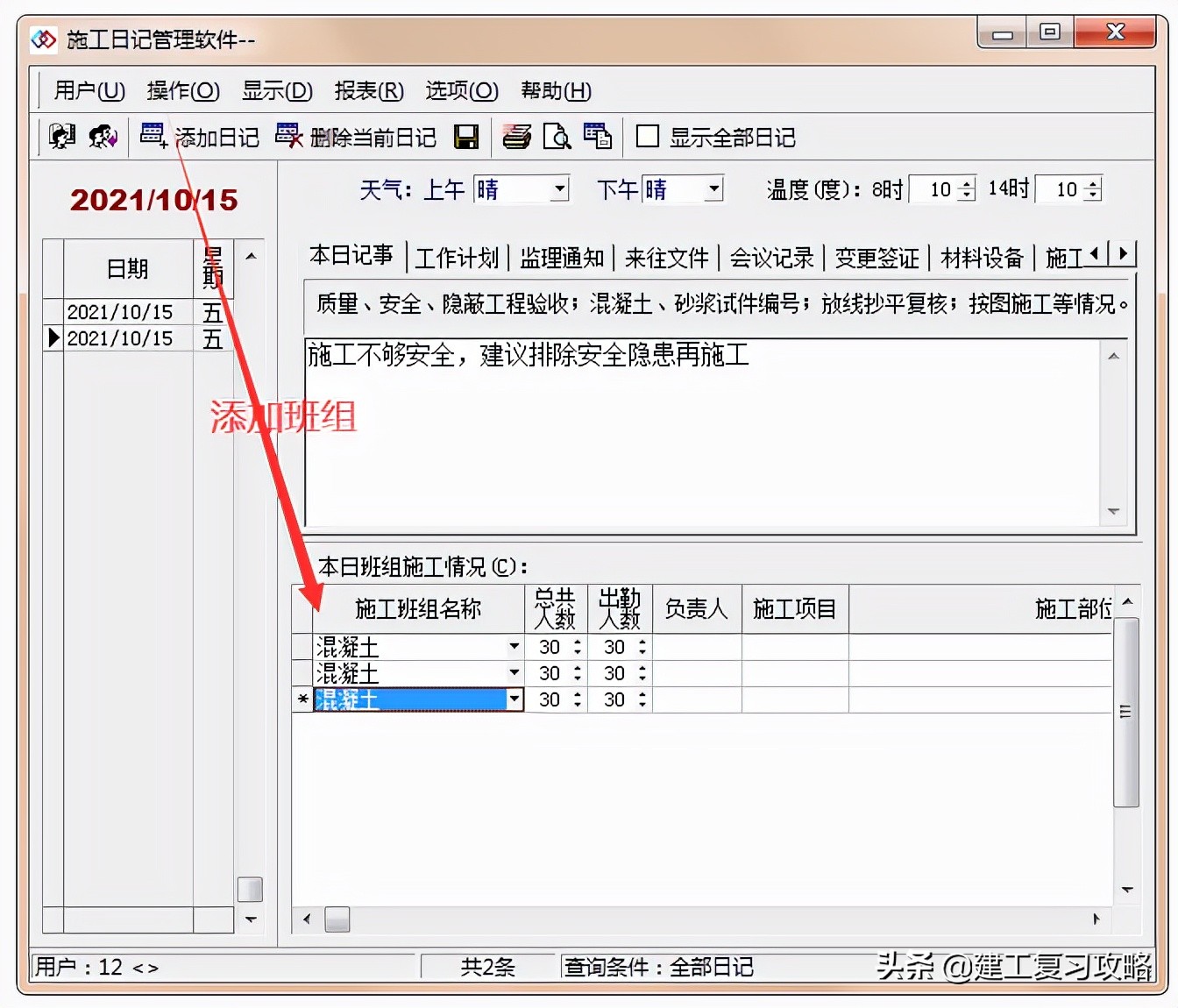Switch to the 会议记录 tab
The width and height of the screenshot is (1178, 1008).
click(x=770, y=257)
